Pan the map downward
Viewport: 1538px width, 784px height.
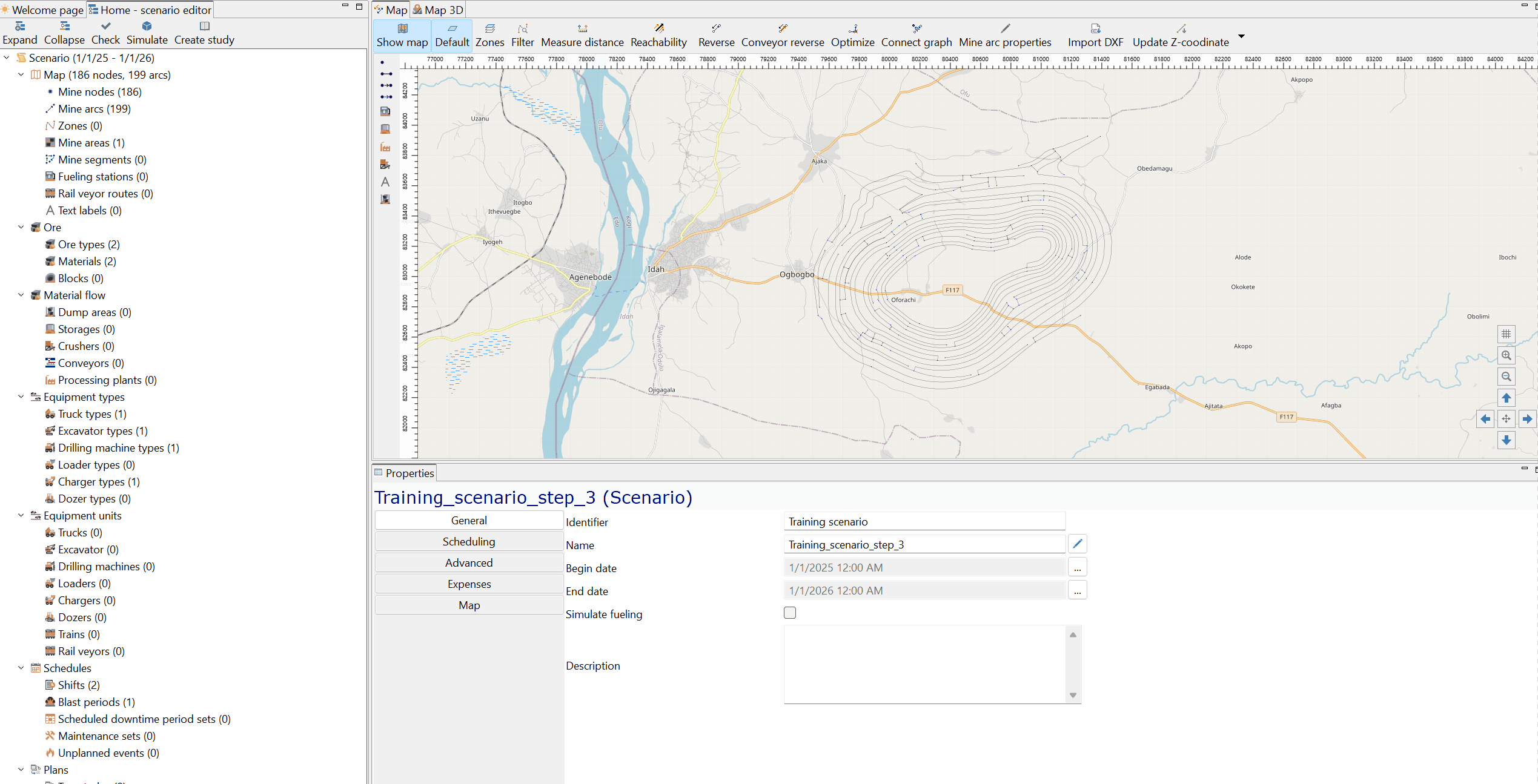click(1506, 440)
